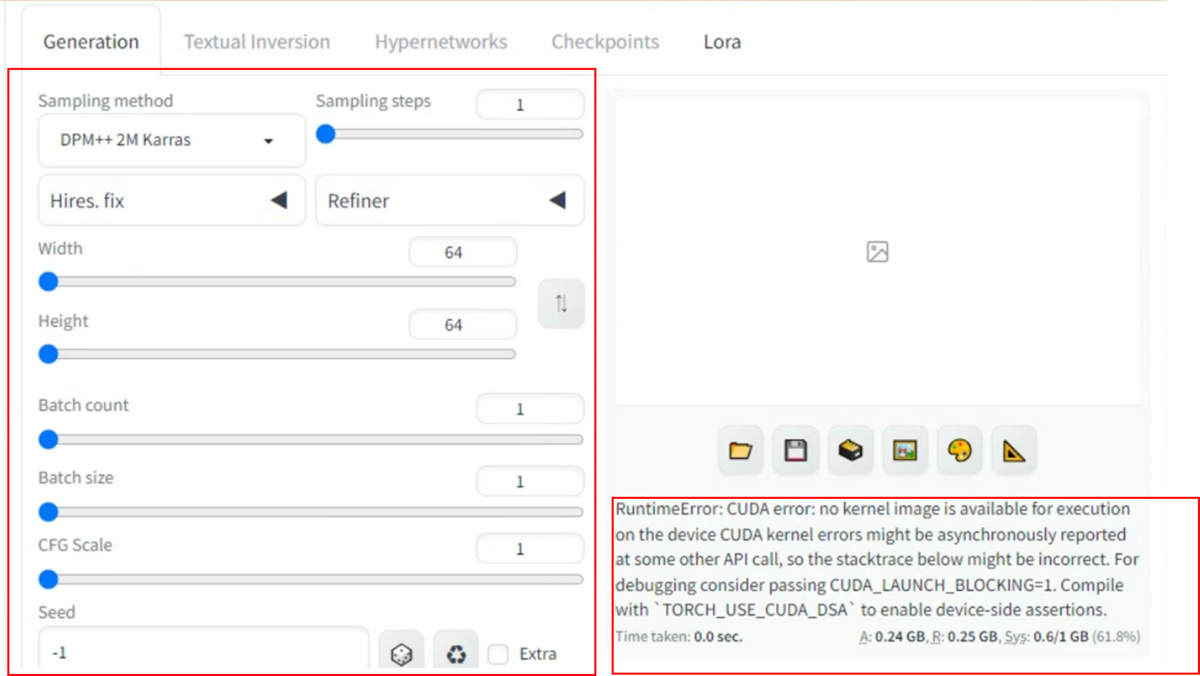Click the RuntimeError CUDA error message text
The height and width of the screenshot is (676, 1200).
(x=877, y=559)
